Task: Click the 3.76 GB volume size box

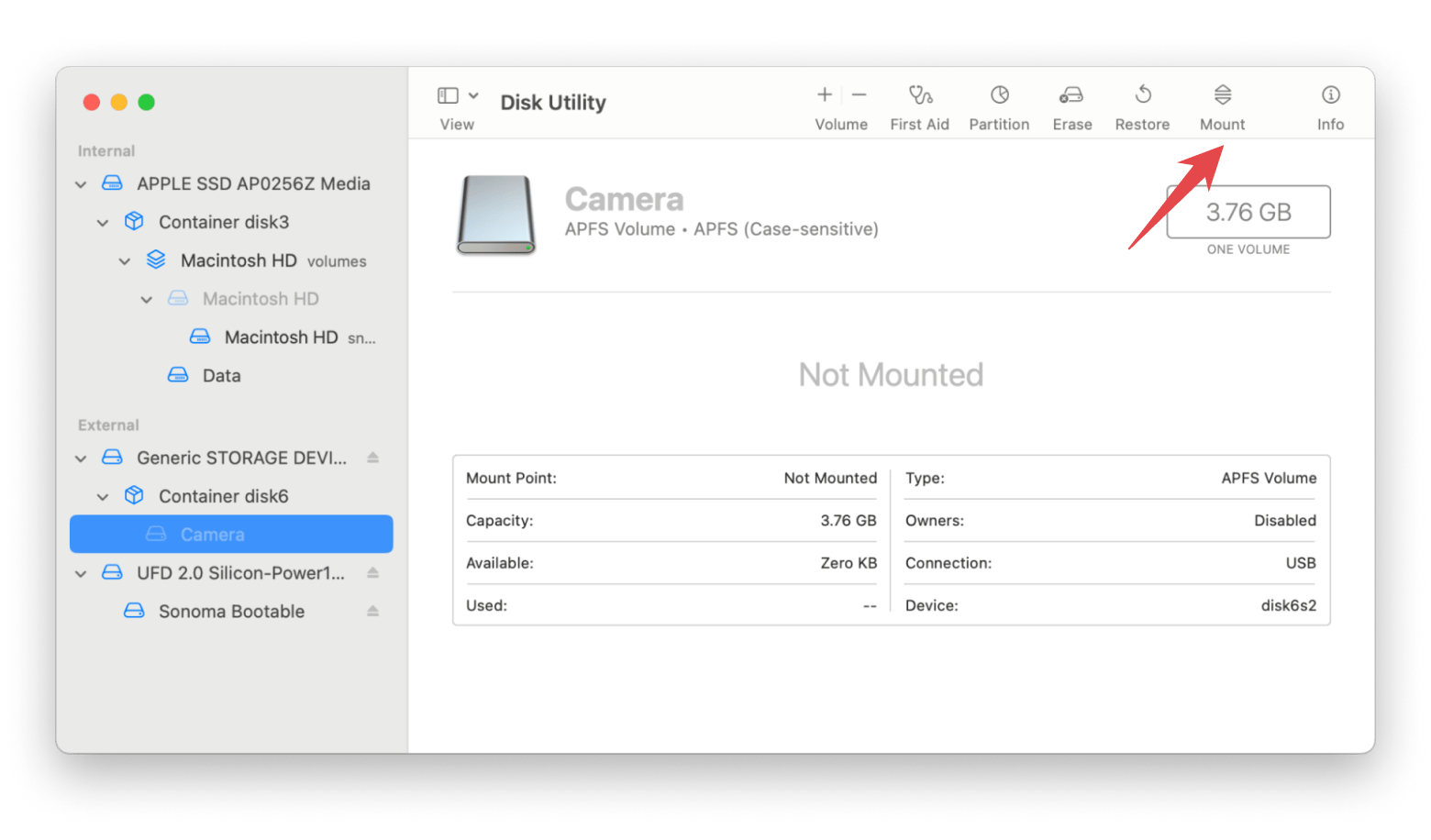Action: point(1248,212)
